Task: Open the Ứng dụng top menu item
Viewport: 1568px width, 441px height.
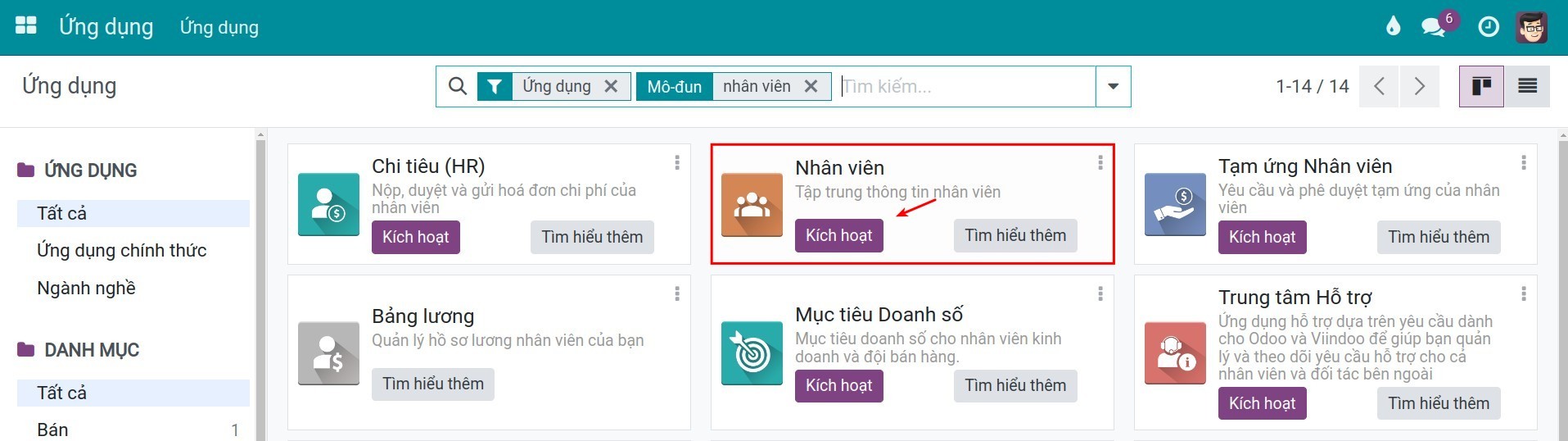Action: coord(219,27)
